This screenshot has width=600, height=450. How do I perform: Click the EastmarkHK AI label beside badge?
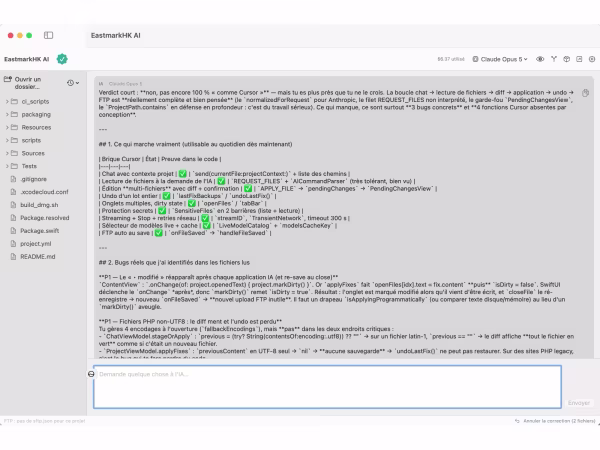(26, 59)
